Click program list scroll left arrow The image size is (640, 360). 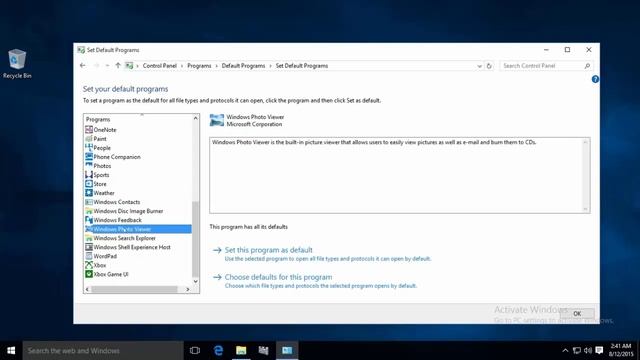point(87,289)
